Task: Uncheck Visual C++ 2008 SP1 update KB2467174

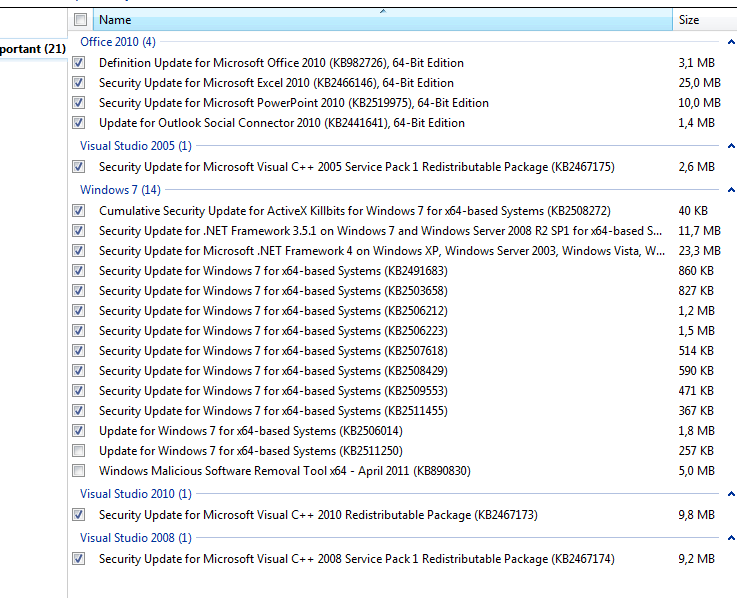Action: [78, 559]
